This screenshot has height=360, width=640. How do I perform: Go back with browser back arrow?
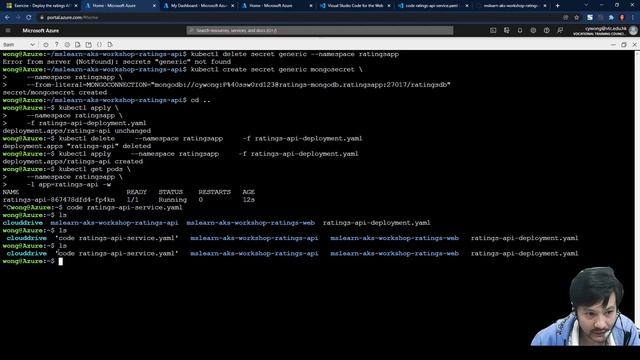7,18
